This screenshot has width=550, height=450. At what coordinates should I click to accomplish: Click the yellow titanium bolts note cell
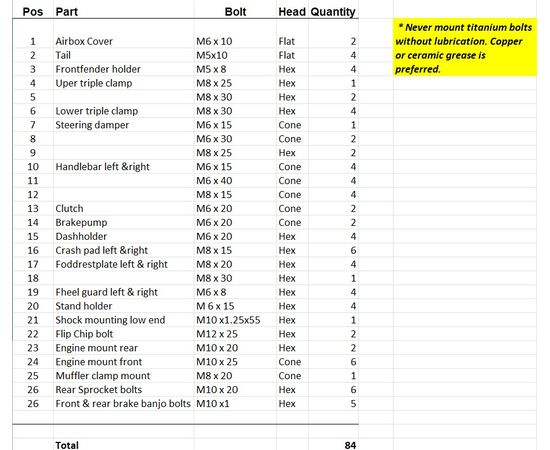point(465,48)
